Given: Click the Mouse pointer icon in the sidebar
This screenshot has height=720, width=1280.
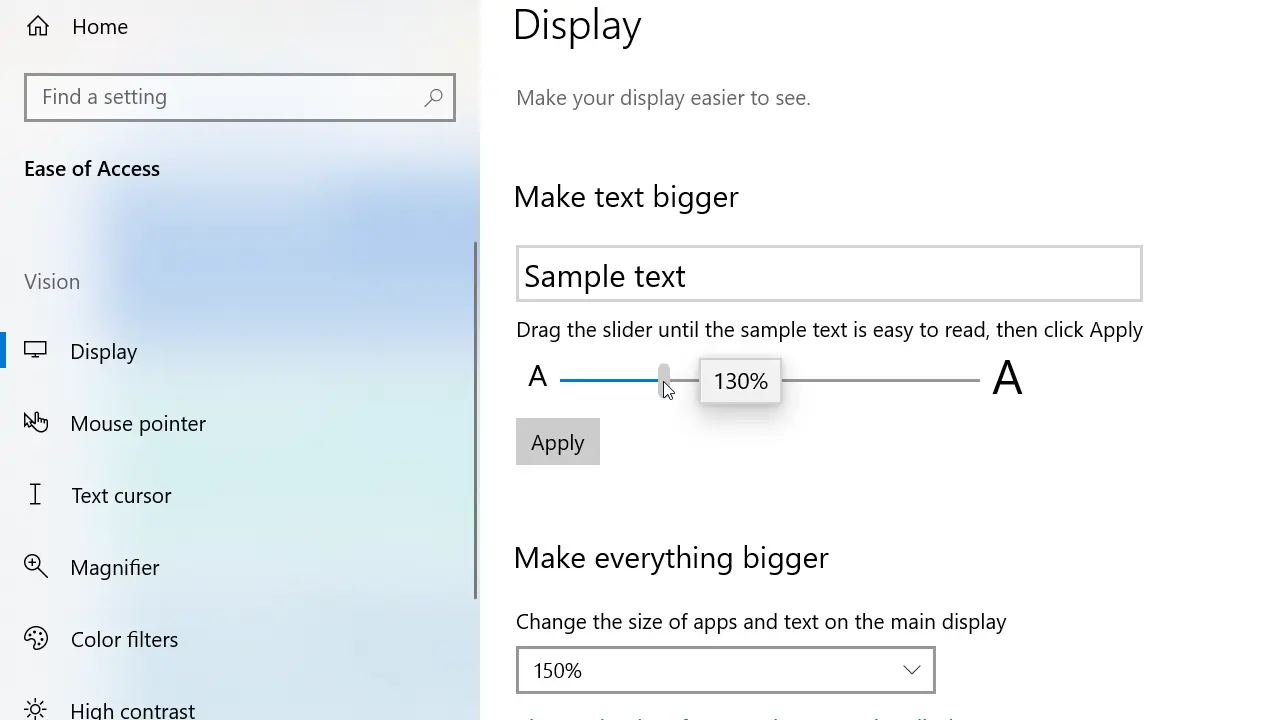Looking at the screenshot, I should coord(36,423).
